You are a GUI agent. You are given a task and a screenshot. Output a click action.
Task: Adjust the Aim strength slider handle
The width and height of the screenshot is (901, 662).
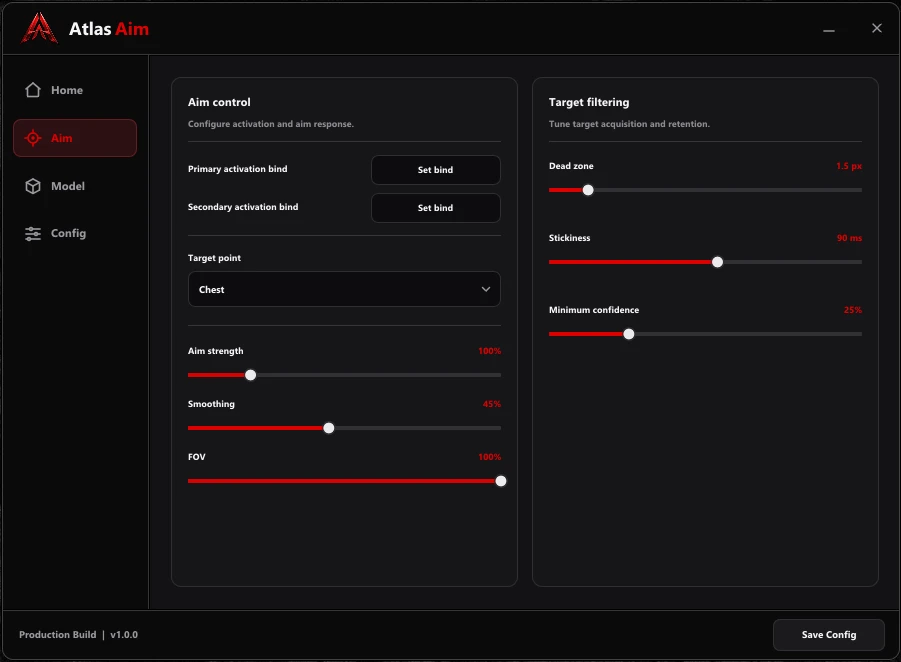[x=251, y=375]
